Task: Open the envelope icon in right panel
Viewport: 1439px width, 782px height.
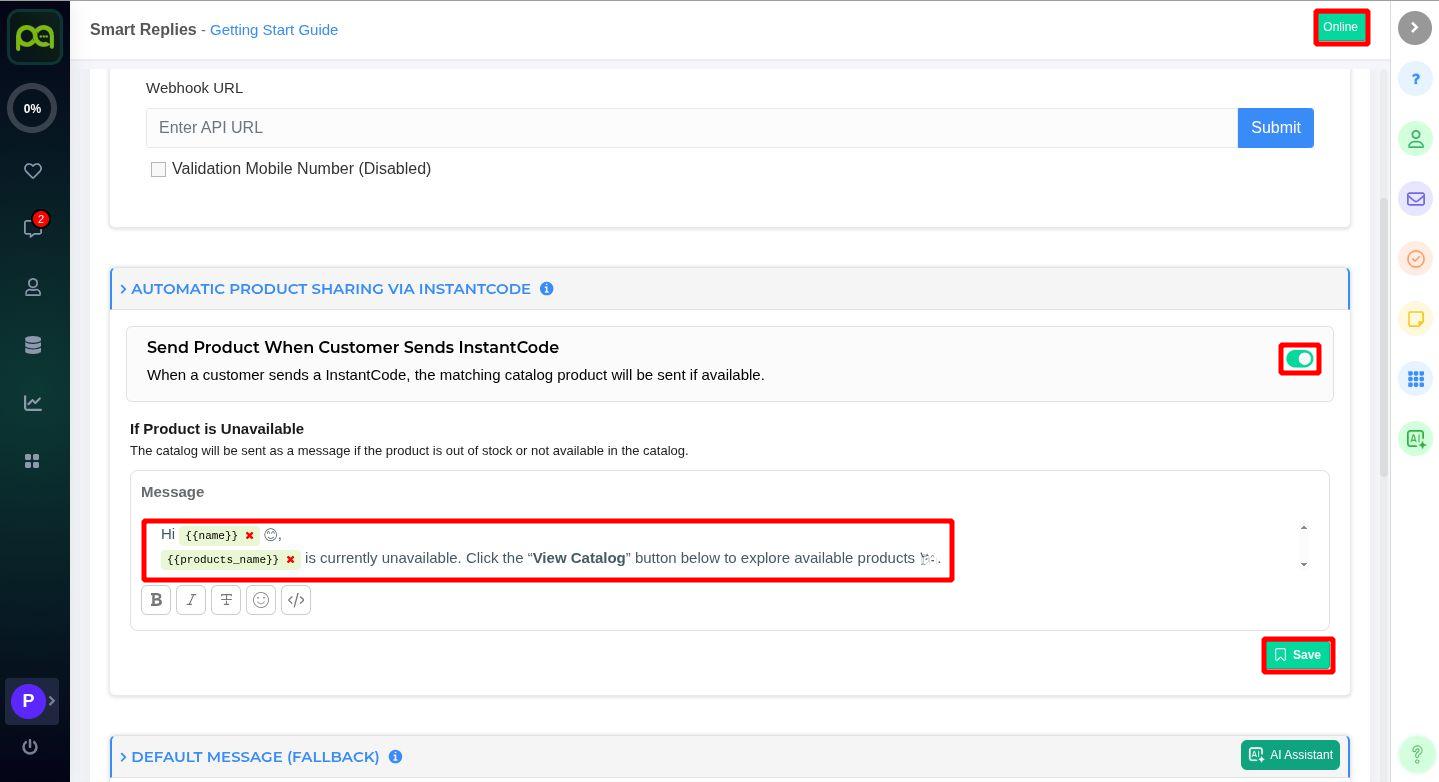Action: (x=1415, y=199)
